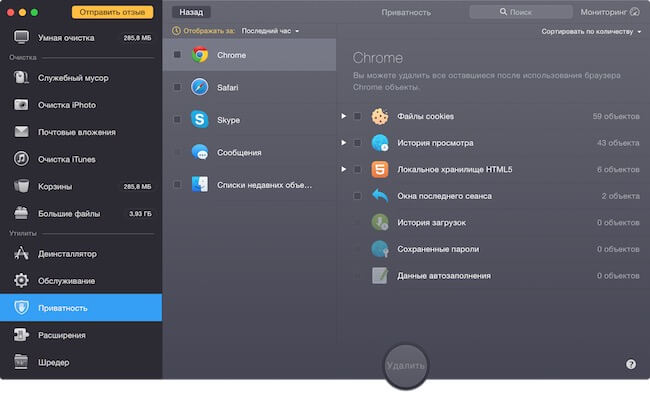Click the HTML5 icon for Локальное хранилище
650x399 pixels.
(x=380, y=169)
